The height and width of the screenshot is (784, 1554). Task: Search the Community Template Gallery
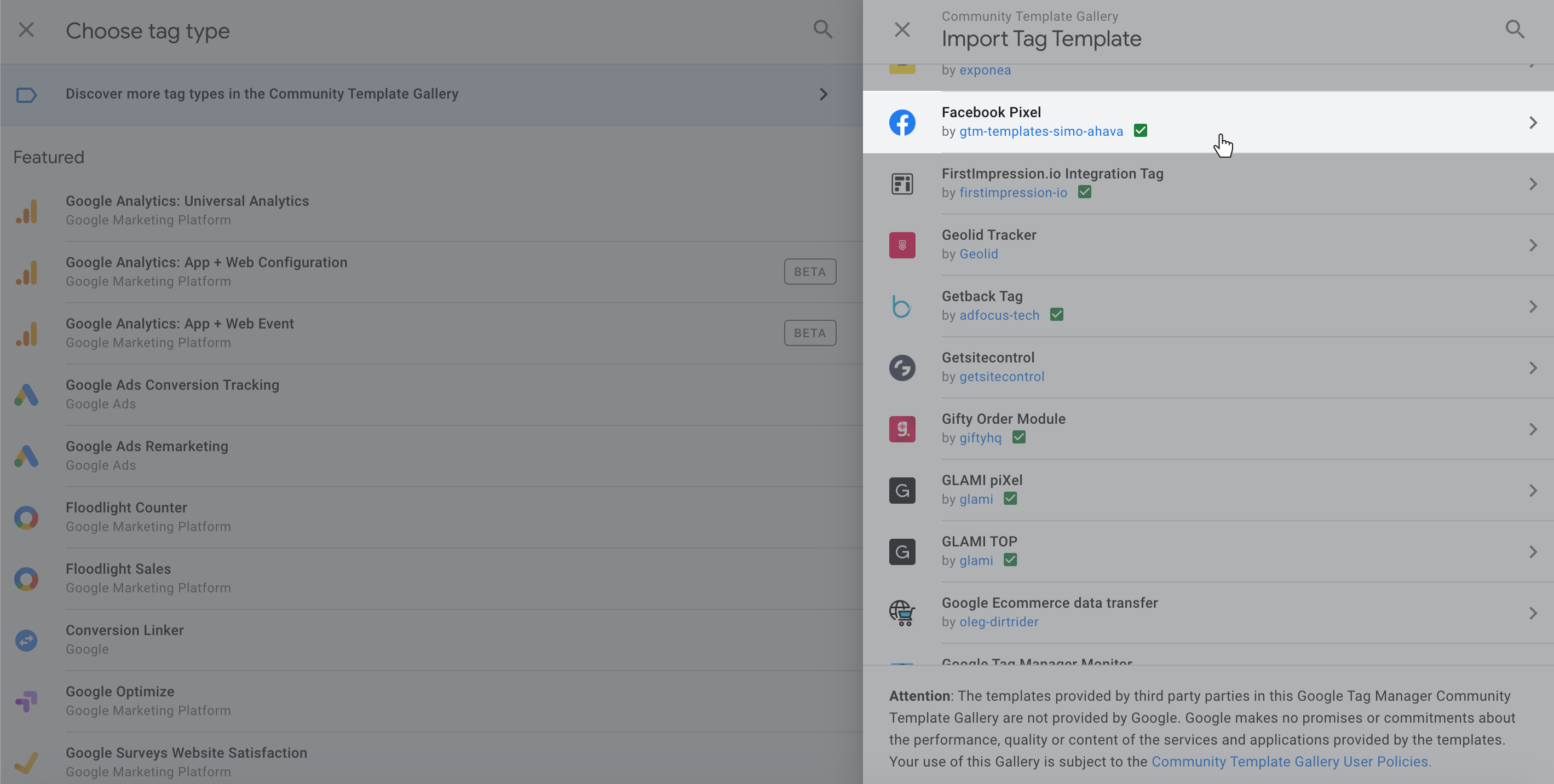point(1515,30)
